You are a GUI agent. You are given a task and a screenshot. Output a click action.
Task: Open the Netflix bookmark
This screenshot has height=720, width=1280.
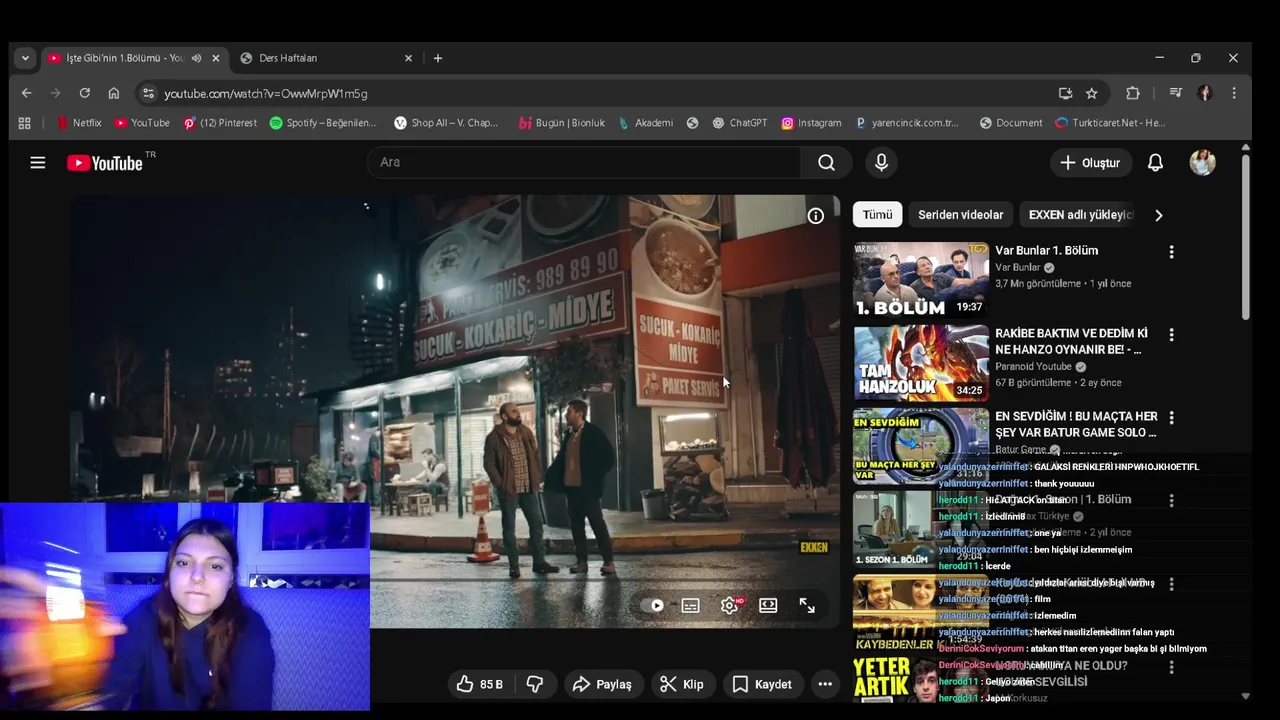click(x=79, y=123)
